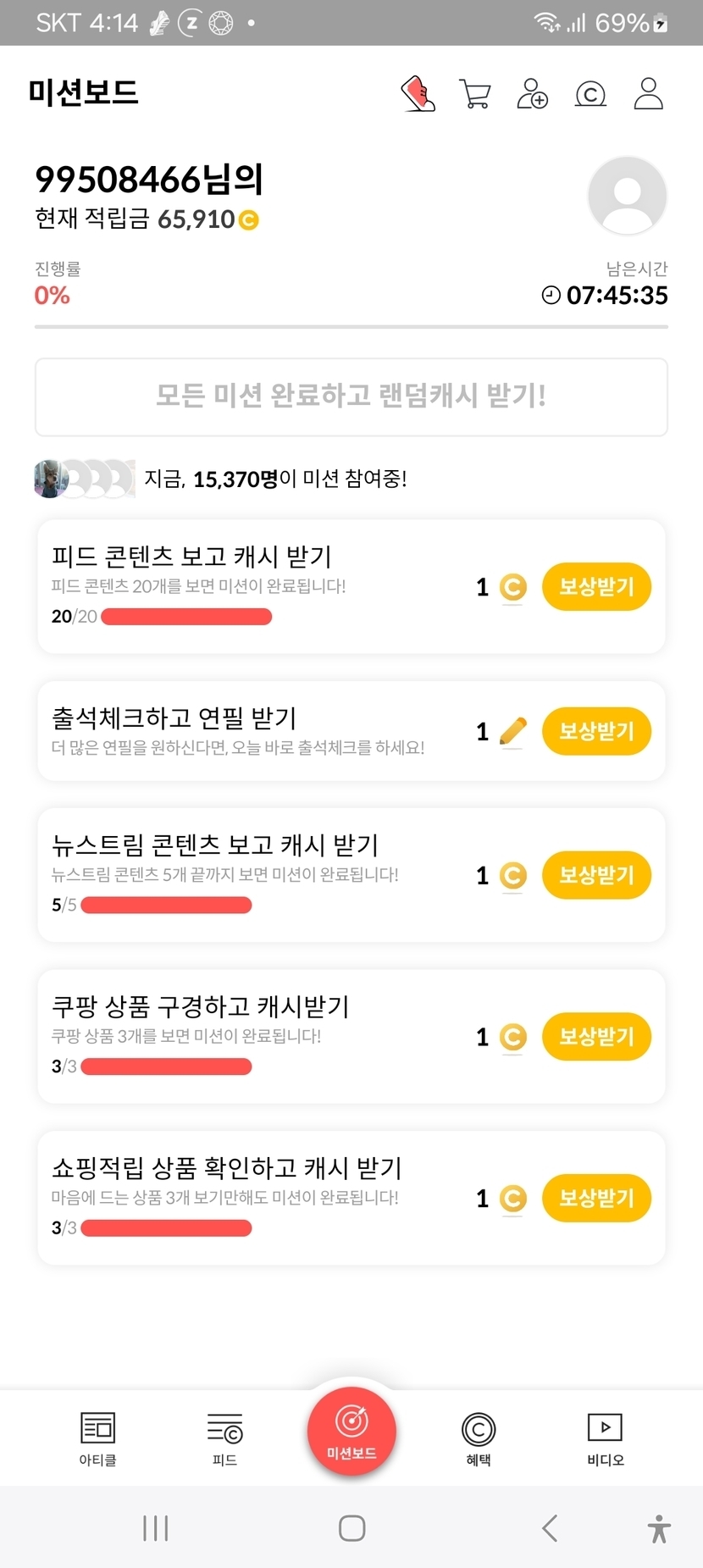
Task: Open the my profile icon
Action: [x=648, y=94]
